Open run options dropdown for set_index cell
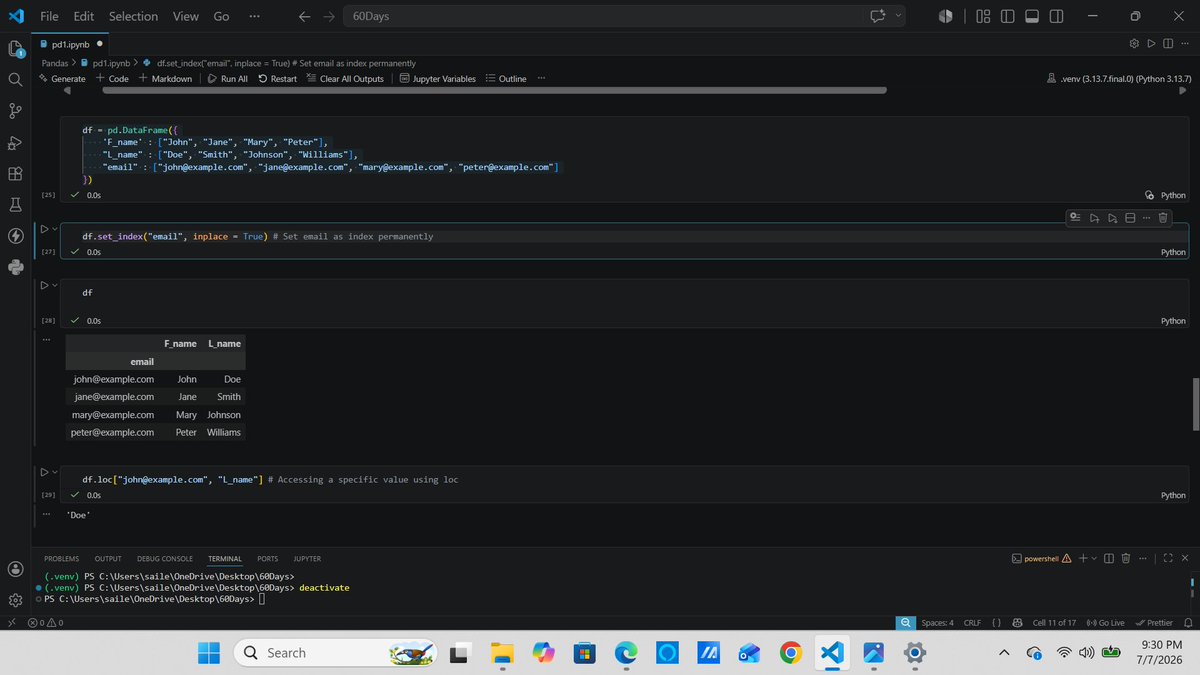Screen dimensions: 1200x675 [55, 229]
